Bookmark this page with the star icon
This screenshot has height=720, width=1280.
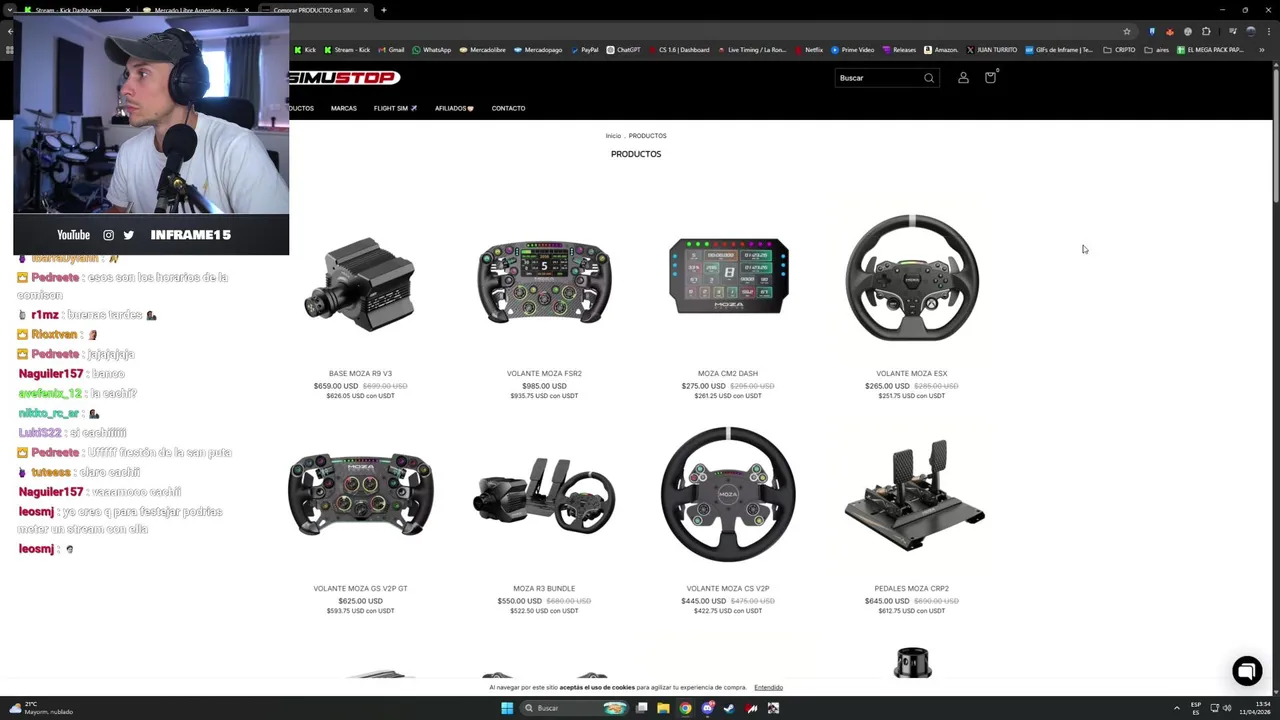(x=1127, y=31)
